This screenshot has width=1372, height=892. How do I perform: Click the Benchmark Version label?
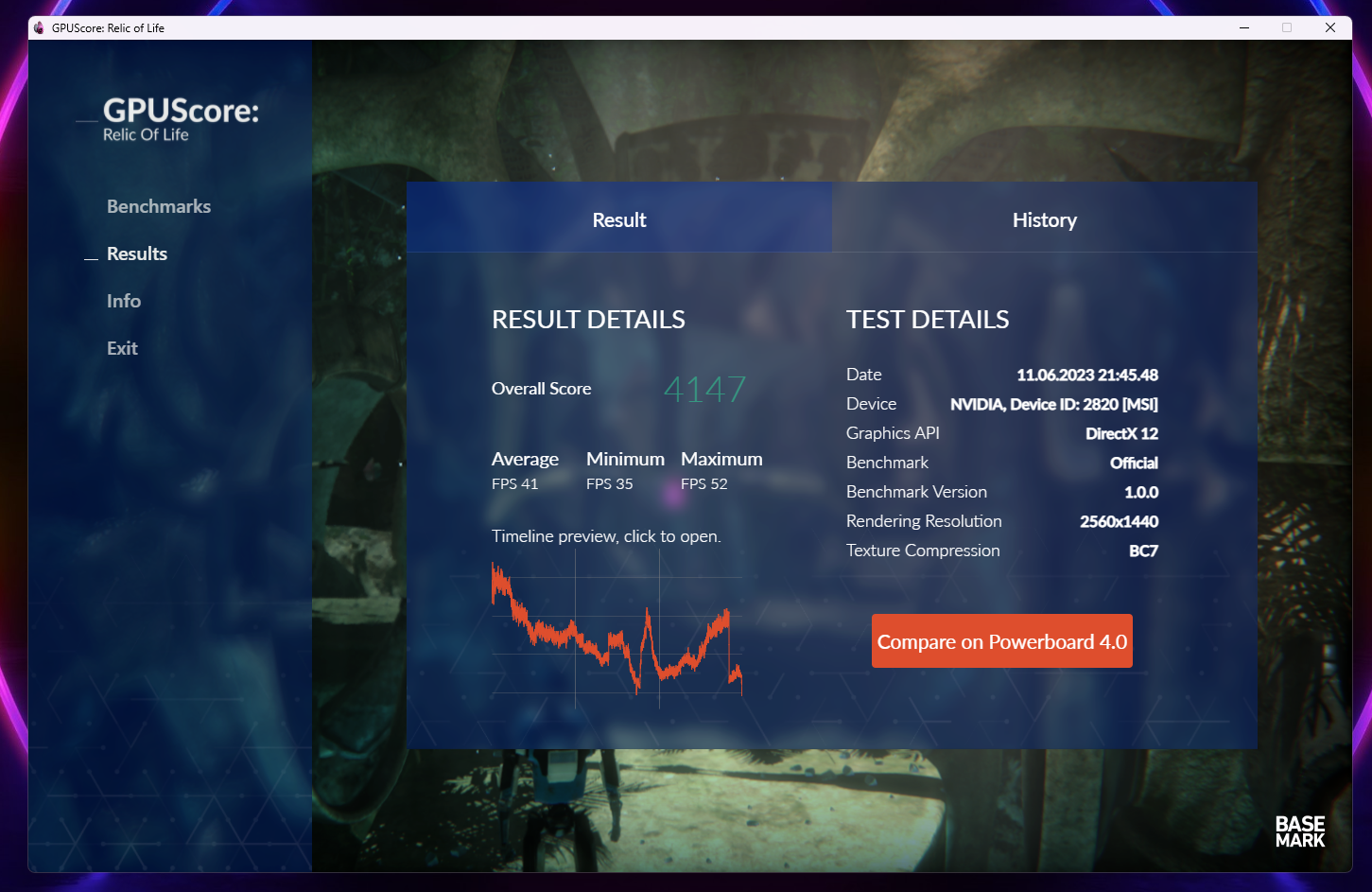pyautogui.click(x=916, y=492)
